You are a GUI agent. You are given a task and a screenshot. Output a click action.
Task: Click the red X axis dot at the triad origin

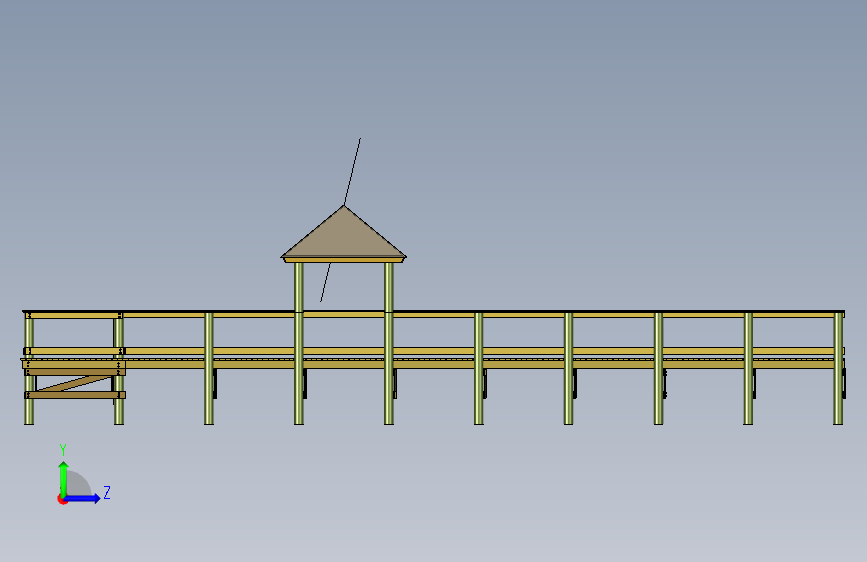pos(62,499)
